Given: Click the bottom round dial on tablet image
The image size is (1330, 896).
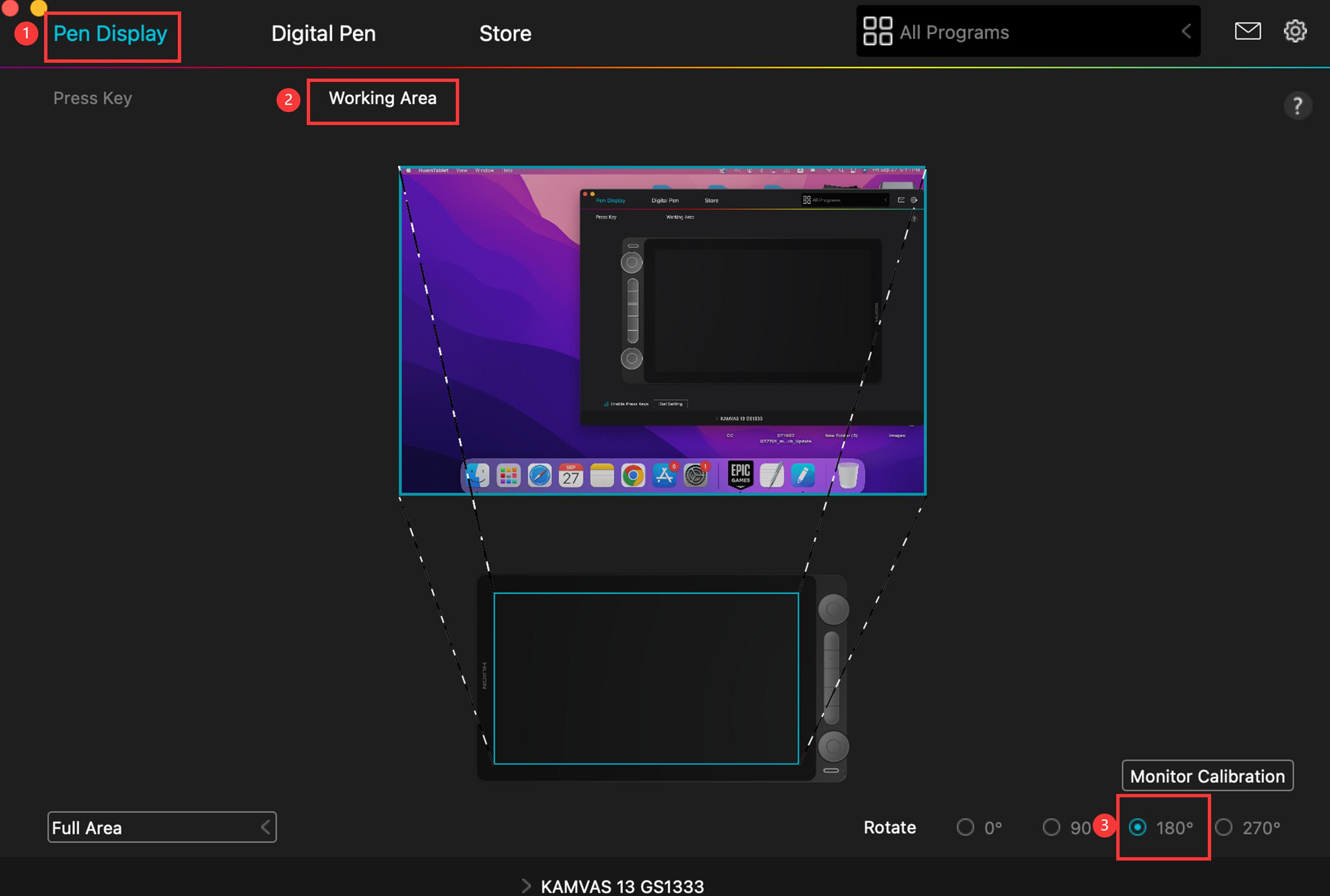Looking at the screenshot, I should click(x=833, y=746).
